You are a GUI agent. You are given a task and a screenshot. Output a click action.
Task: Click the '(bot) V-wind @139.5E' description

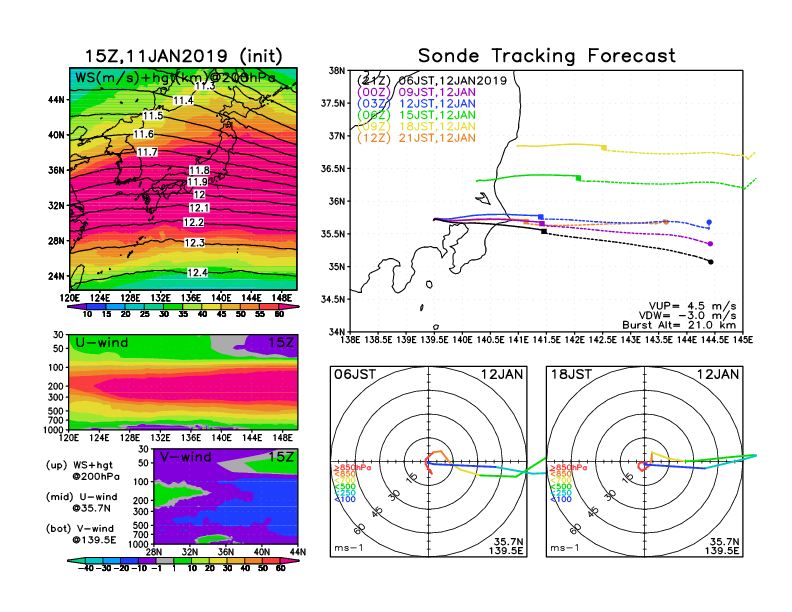[81, 534]
